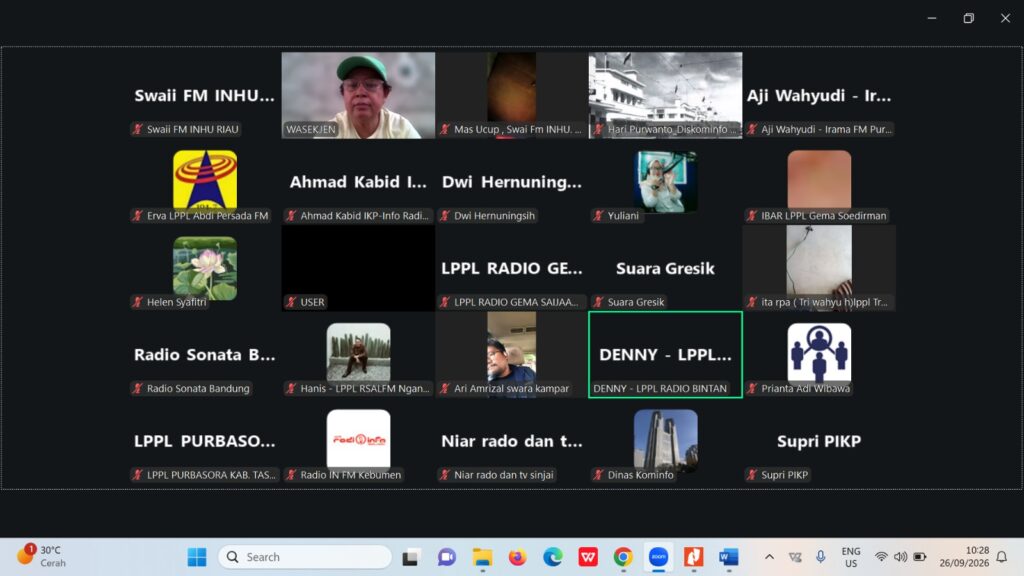1024x576 pixels.
Task: Select the IBAR LPPL Gema Soedirman tile
Action: coord(819,182)
